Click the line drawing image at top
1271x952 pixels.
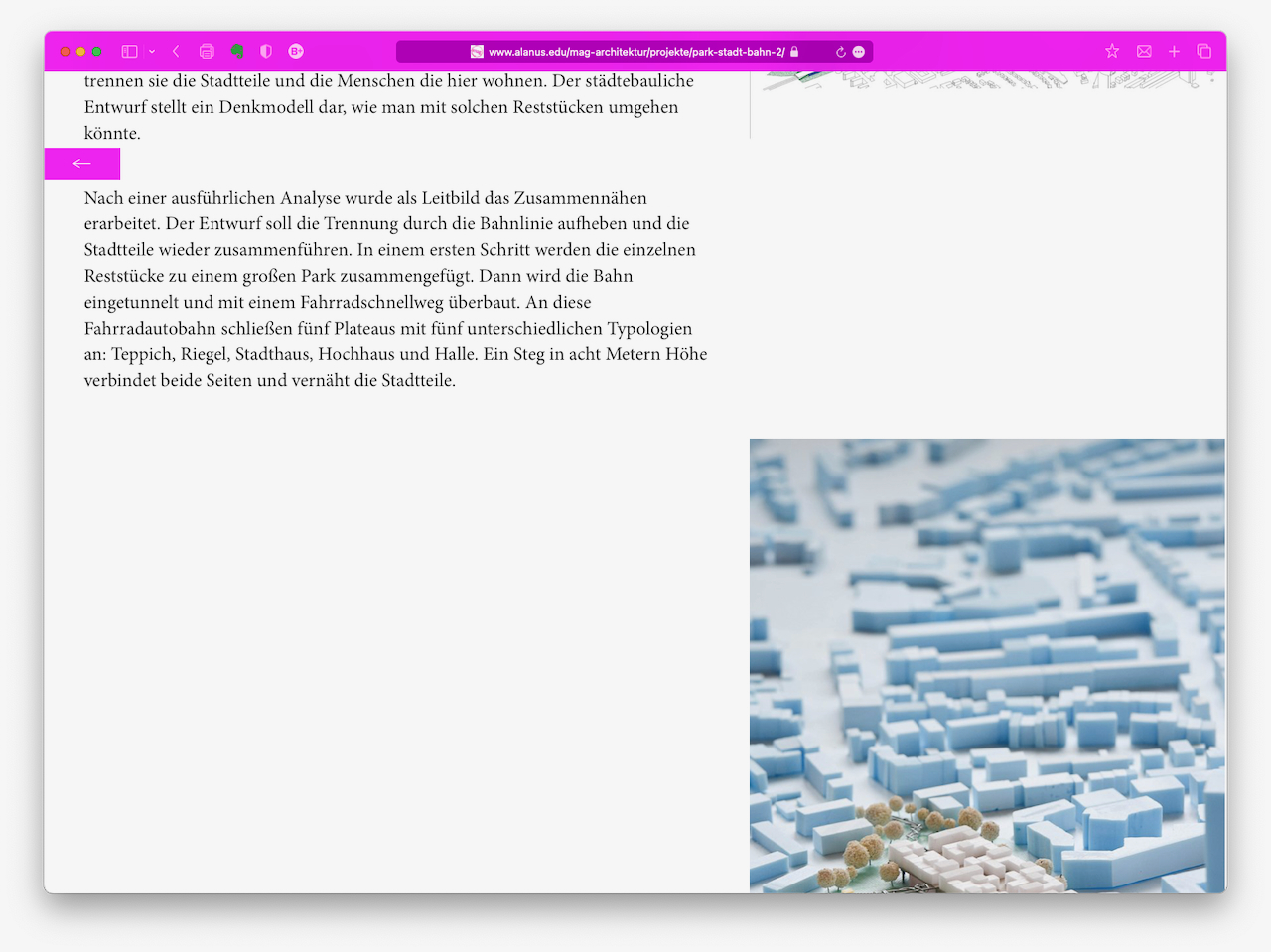click(x=987, y=80)
